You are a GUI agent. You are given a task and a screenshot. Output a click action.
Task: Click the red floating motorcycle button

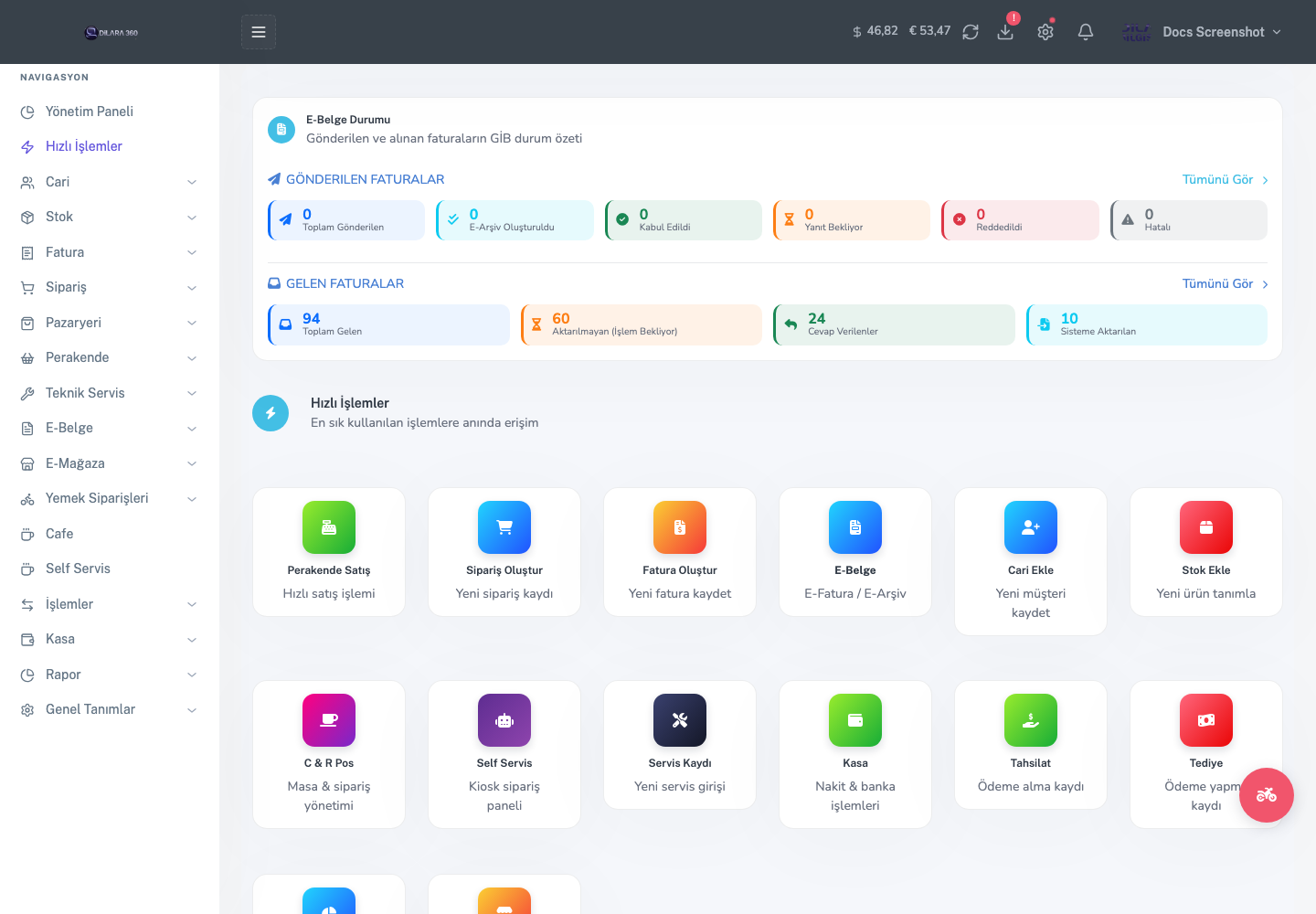click(x=1267, y=795)
